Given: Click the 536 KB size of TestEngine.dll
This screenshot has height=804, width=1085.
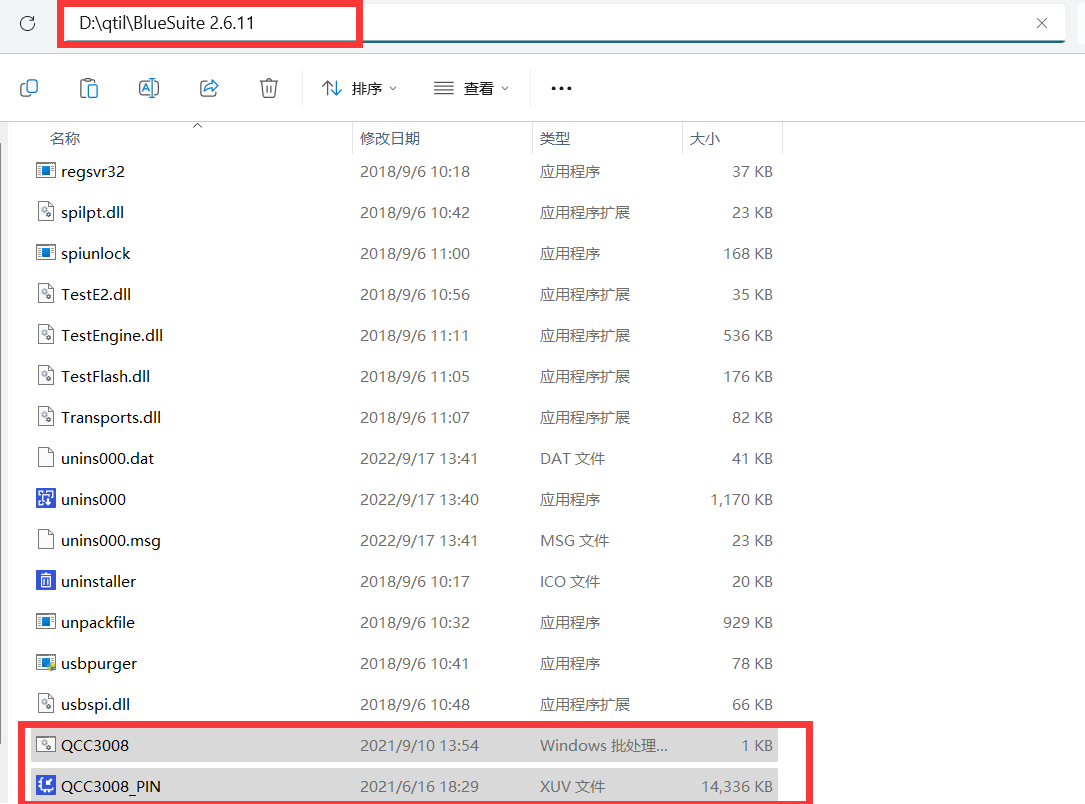Looking at the screenshot, I should coord(748,336).
